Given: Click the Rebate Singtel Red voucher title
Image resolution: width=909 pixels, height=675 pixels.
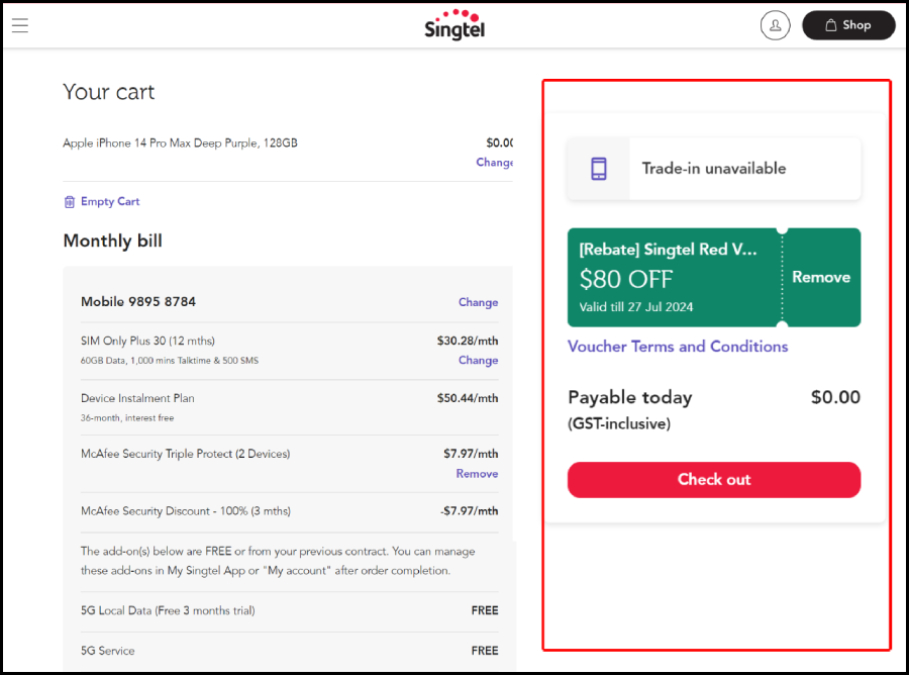Looking at the screenshot, I should click(x=668, y=249).
